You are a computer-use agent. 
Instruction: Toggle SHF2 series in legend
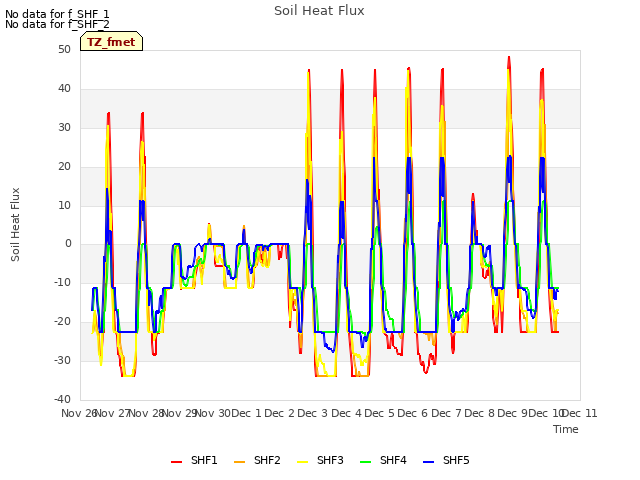pos(257,460)
